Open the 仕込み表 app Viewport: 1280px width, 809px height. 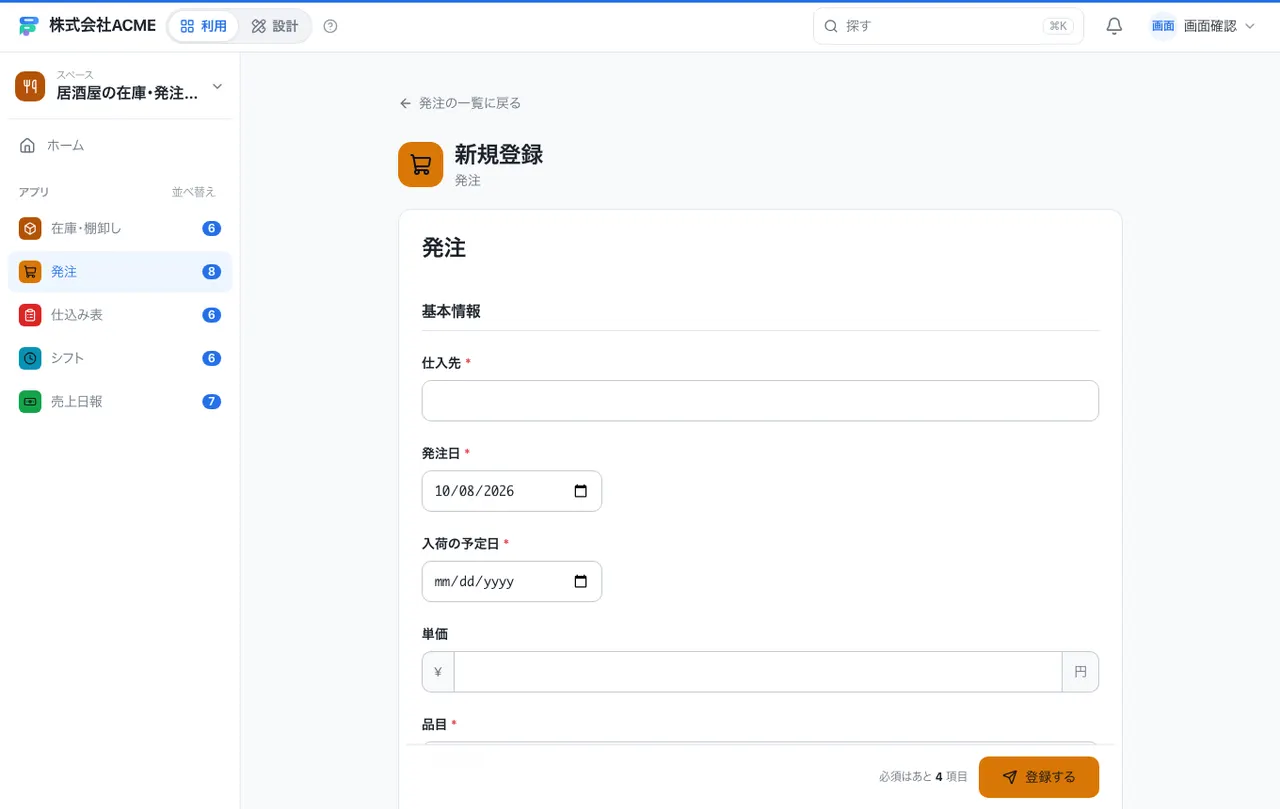(120, 315)
